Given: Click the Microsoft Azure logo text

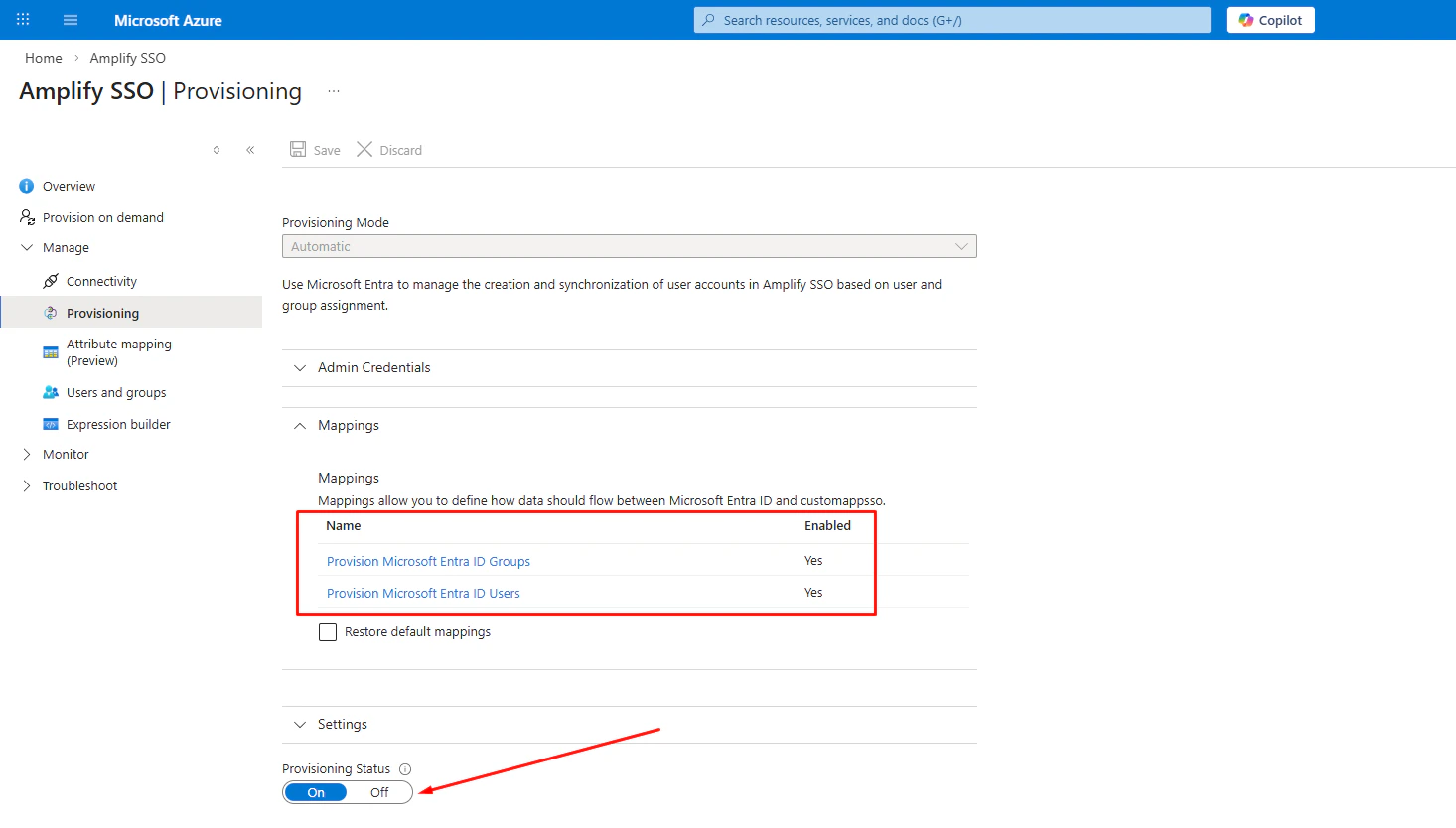Looking at the screenshot, I should tap(168, 20).
